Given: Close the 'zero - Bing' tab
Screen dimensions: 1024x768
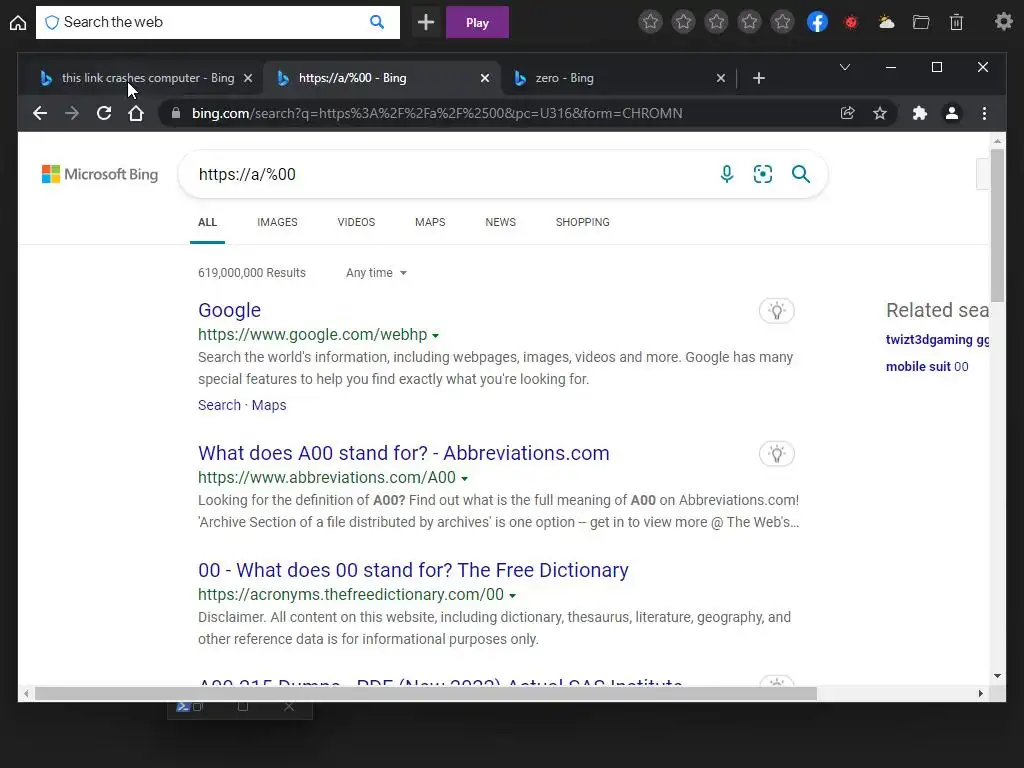Looking at the screenshot, I should click(x=720, y=78).
